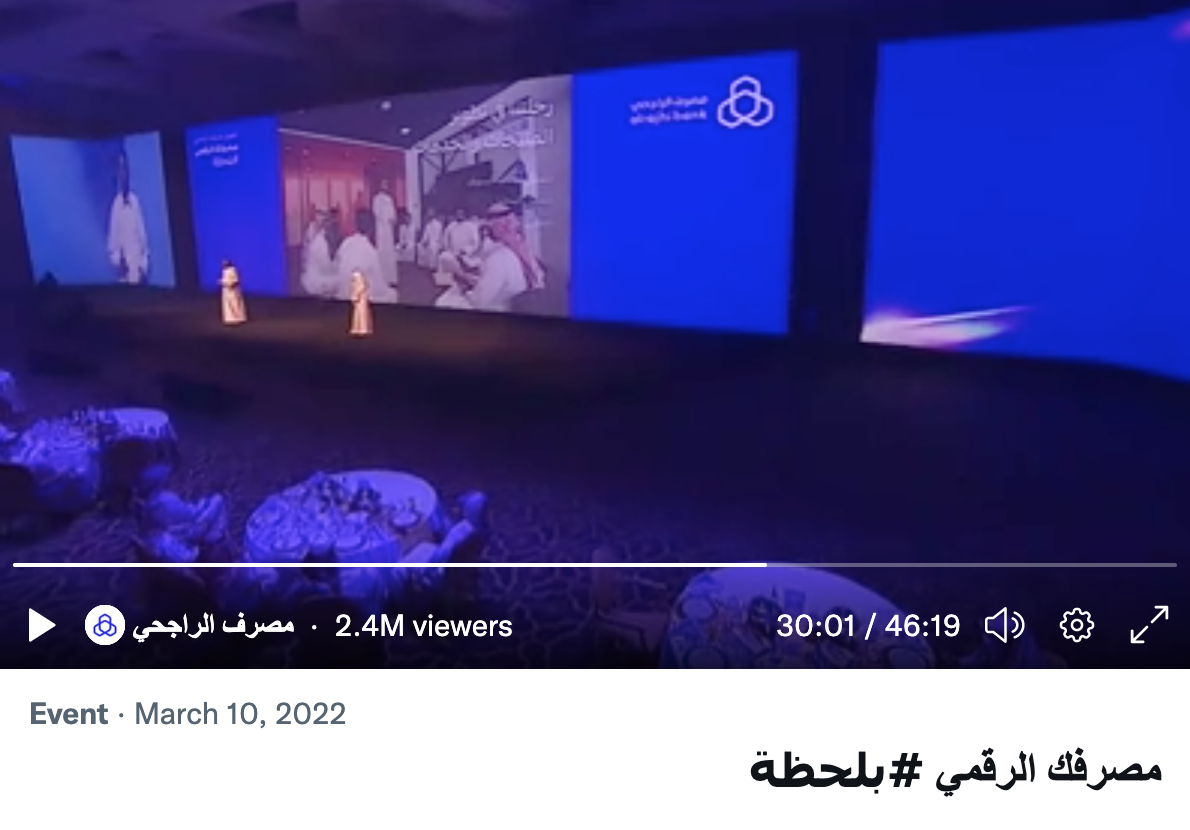Click the end of progress bar
Screen dimensions: 1190x830
coord(1175,564)
